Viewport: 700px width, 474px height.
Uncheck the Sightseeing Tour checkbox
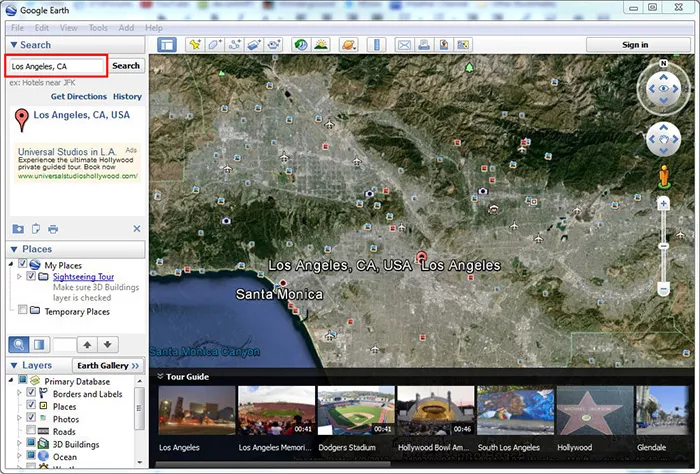point(31,276)
